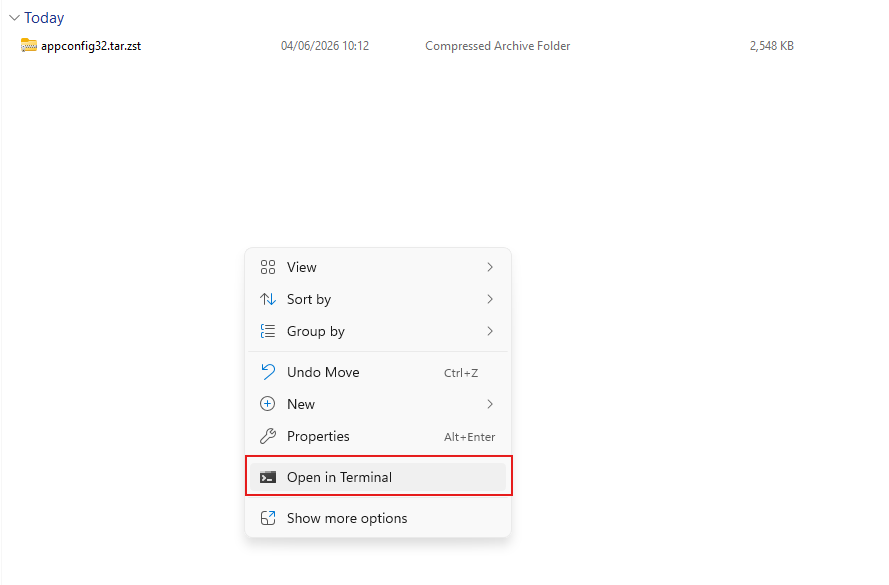This screenshot has width=889, height=585.
Task: Click the 04/06/2026 10:12 date cell
Action: (325, 46)
